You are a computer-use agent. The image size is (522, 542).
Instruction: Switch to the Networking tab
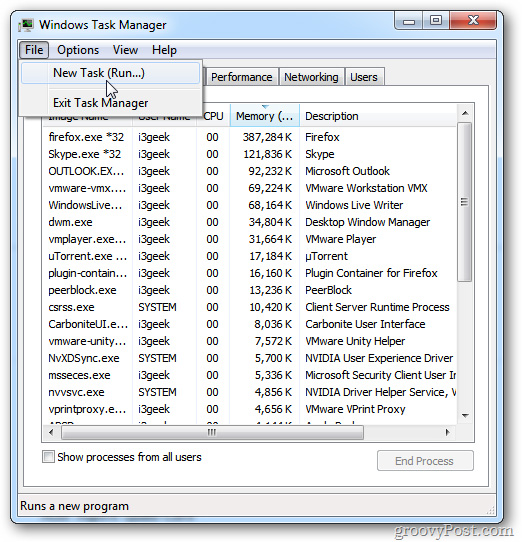pos(311,77)
